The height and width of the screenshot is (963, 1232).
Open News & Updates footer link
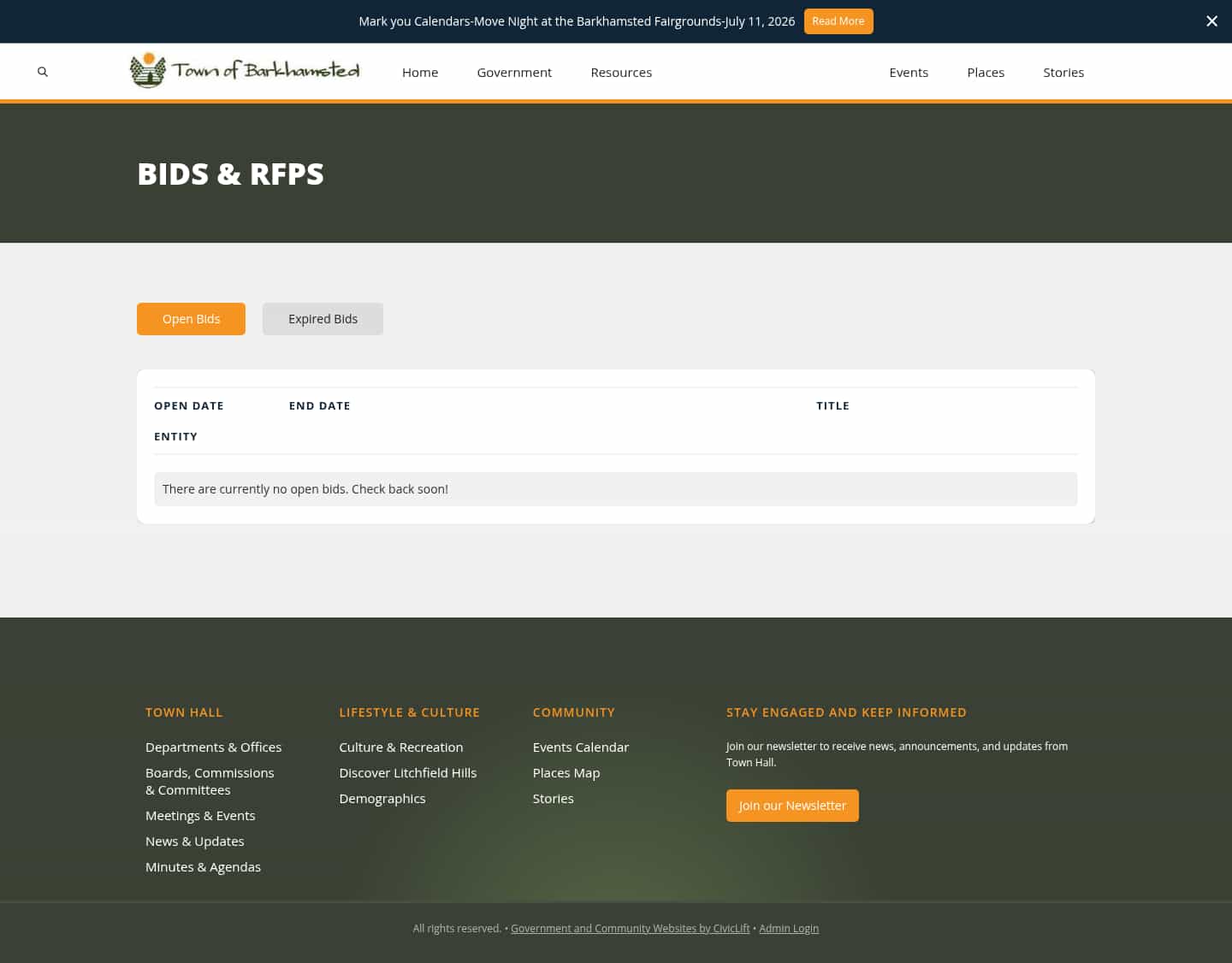pos(195,842)
